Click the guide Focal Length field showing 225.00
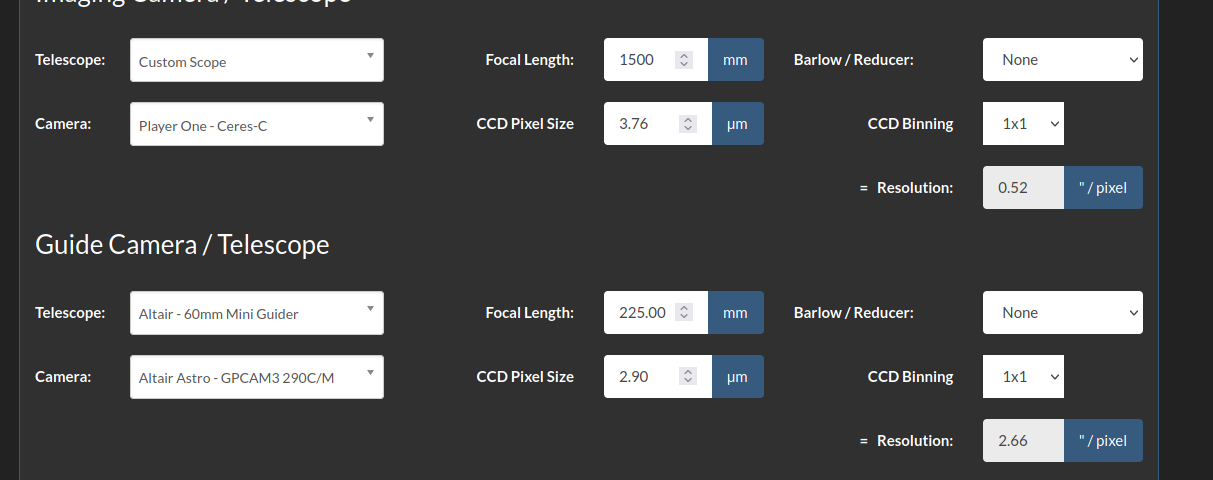Viewport: 1213px width, 480px height. pos(640,313)
